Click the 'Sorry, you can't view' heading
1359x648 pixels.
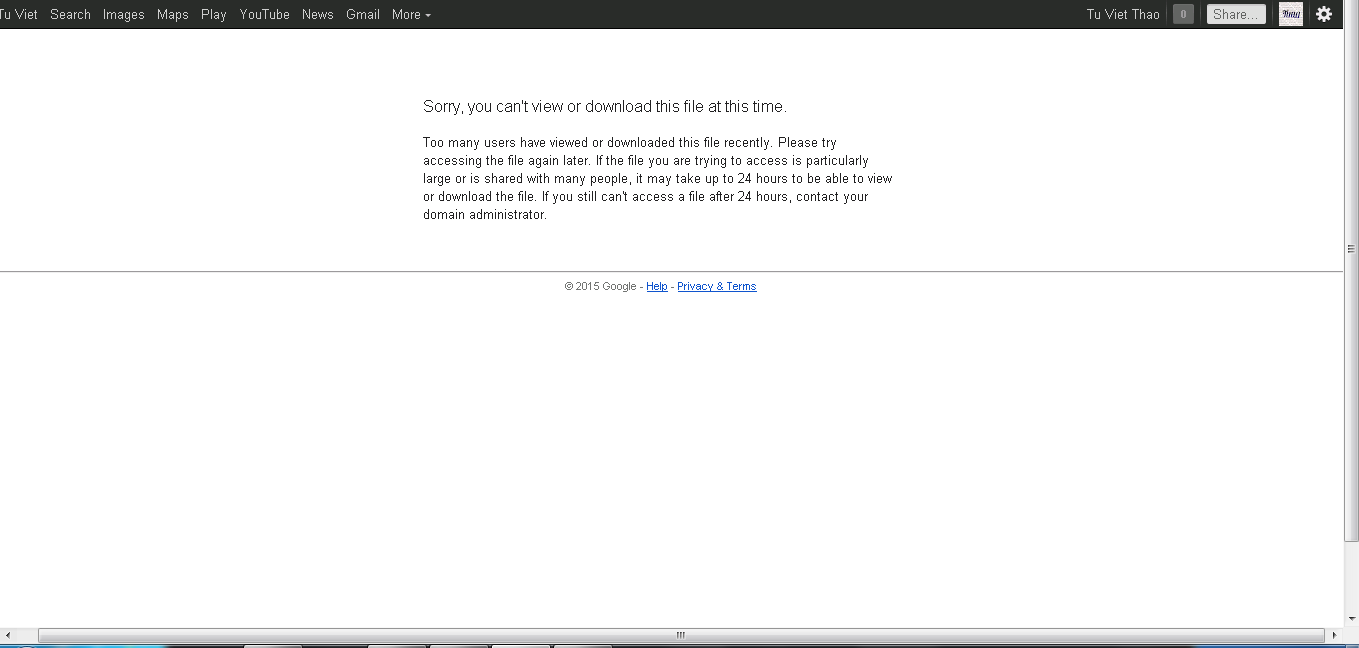(605, 107)
